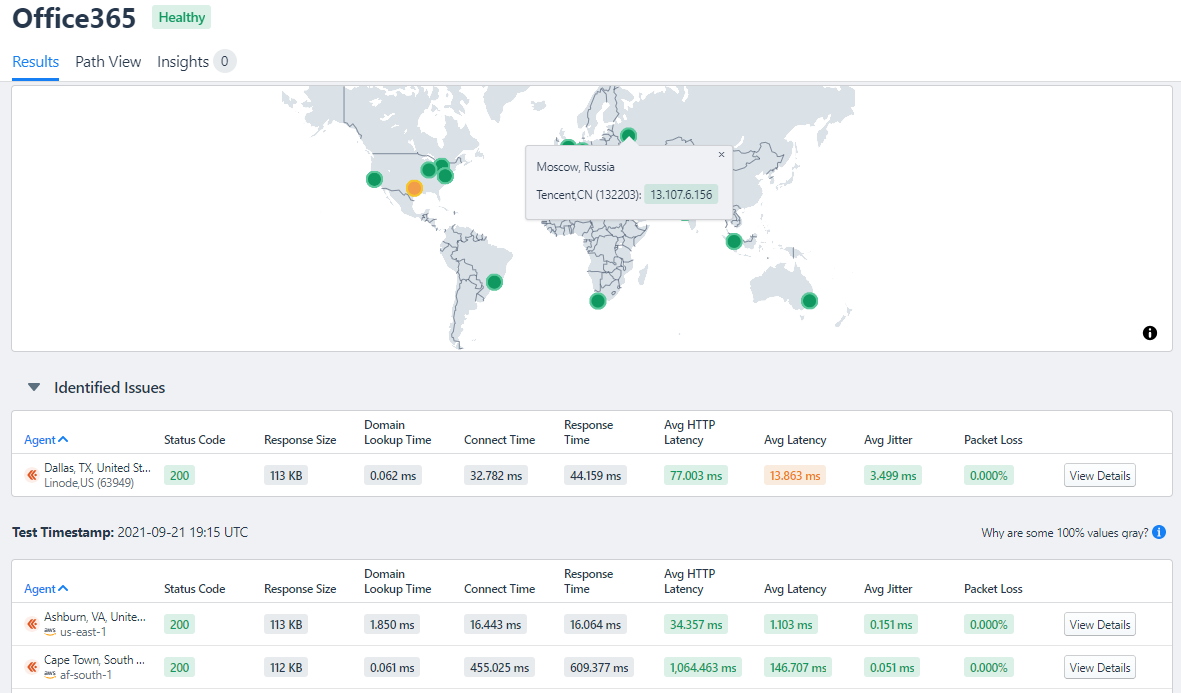Close the Moscow, Russia map popup
The image size is (1181, 693).
(722, 154)
